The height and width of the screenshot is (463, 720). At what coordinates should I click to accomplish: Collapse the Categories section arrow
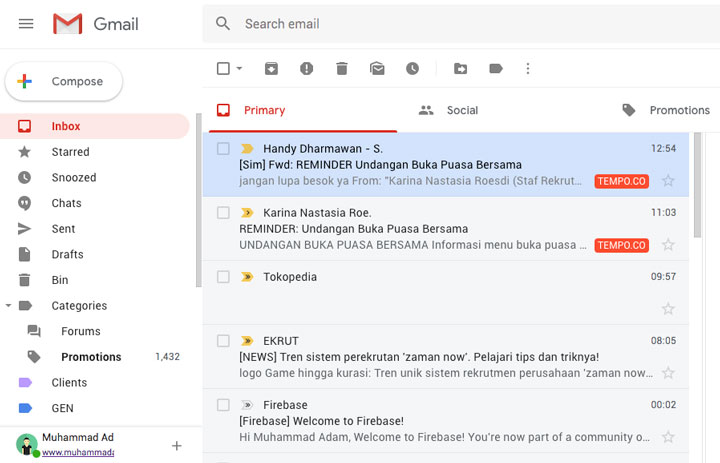pos(8,305)
